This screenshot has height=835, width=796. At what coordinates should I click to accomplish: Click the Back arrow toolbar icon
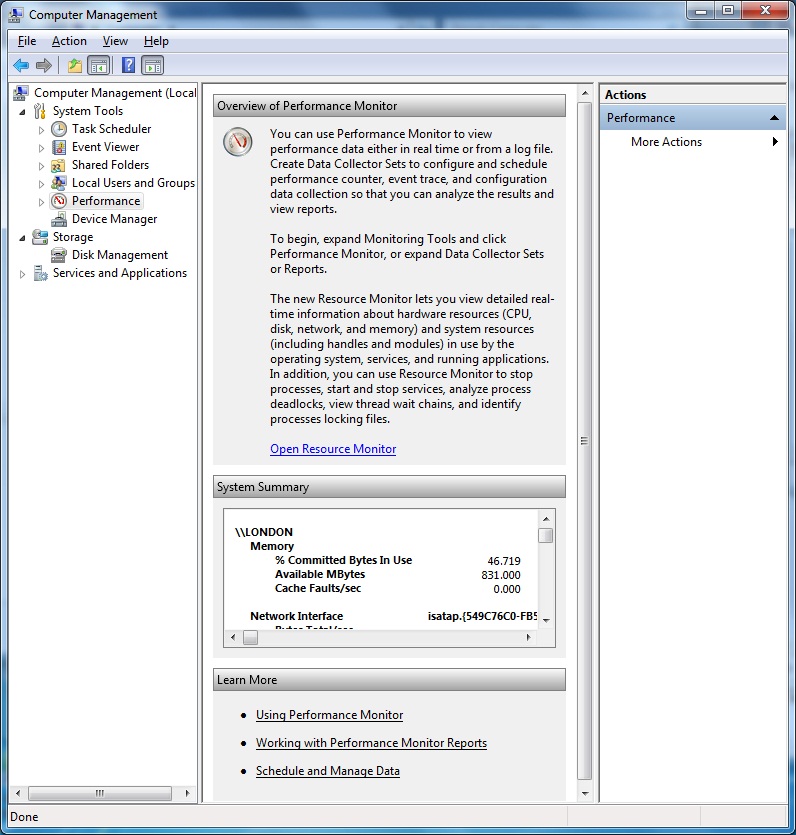[21, 66]
